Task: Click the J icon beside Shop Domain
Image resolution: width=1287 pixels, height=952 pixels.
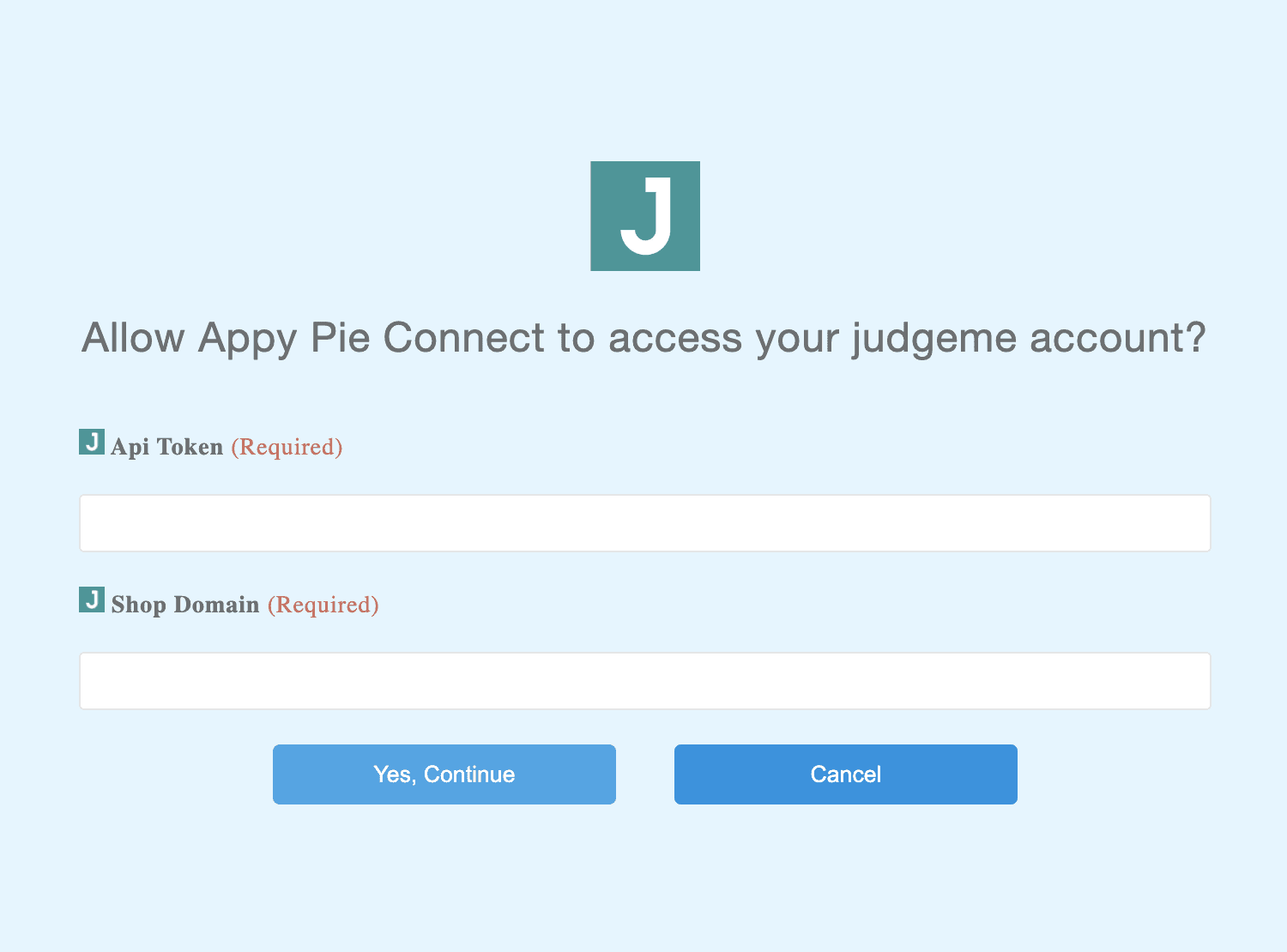Action: click(92, 600)
